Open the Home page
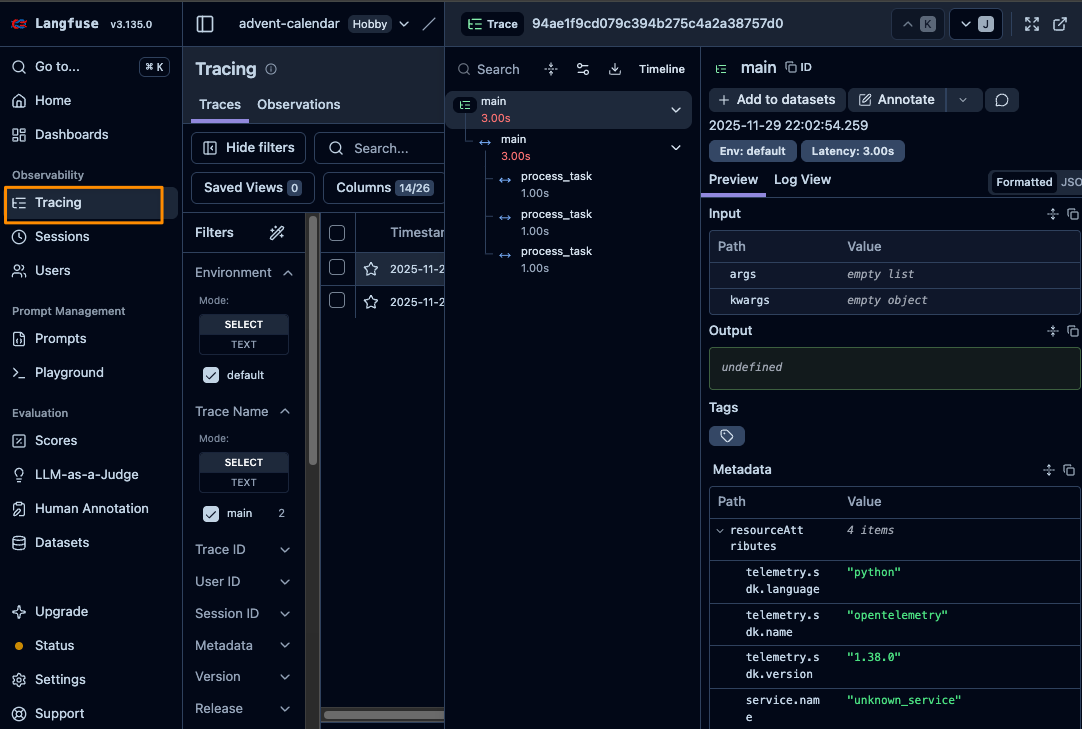 [52, 101]
